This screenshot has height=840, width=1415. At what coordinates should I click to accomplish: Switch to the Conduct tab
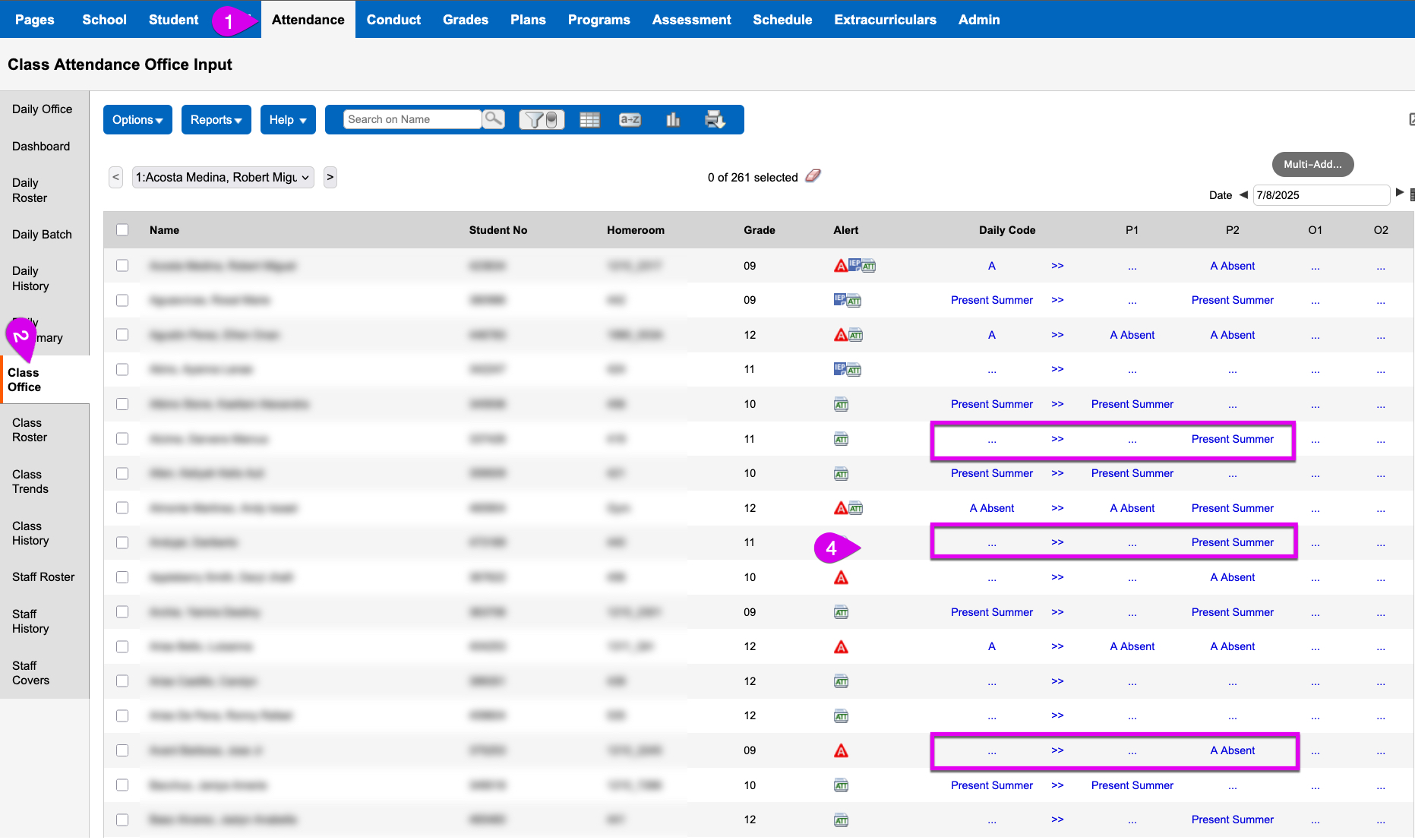point(393,20)
